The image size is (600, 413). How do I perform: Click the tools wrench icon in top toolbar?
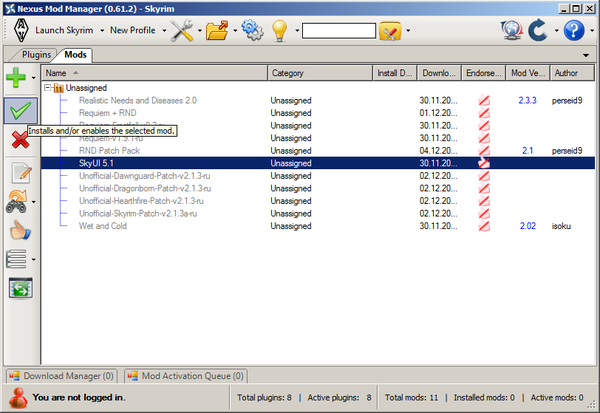click(x=181, y=30)
